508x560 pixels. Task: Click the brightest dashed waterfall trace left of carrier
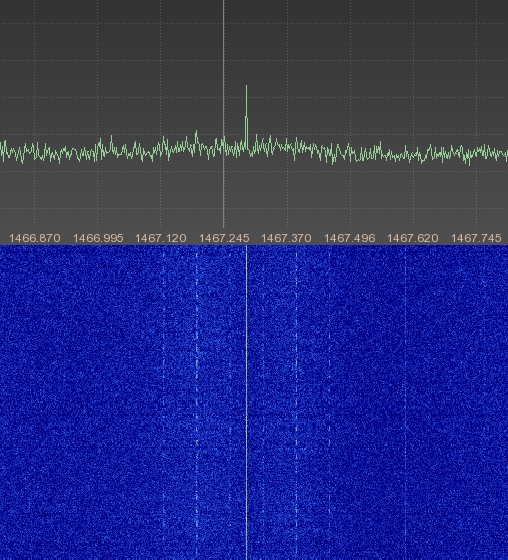pyautogui.click(x=196, y=402)
